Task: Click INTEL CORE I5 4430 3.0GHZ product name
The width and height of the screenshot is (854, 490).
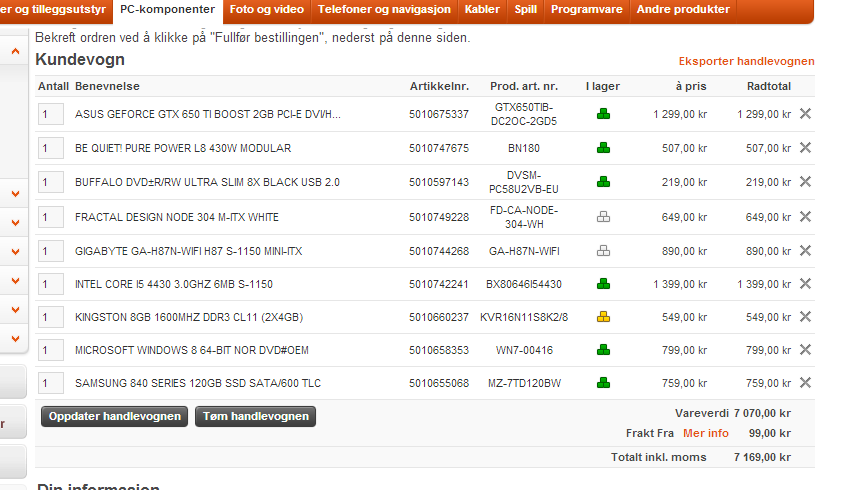Action: 174,284
